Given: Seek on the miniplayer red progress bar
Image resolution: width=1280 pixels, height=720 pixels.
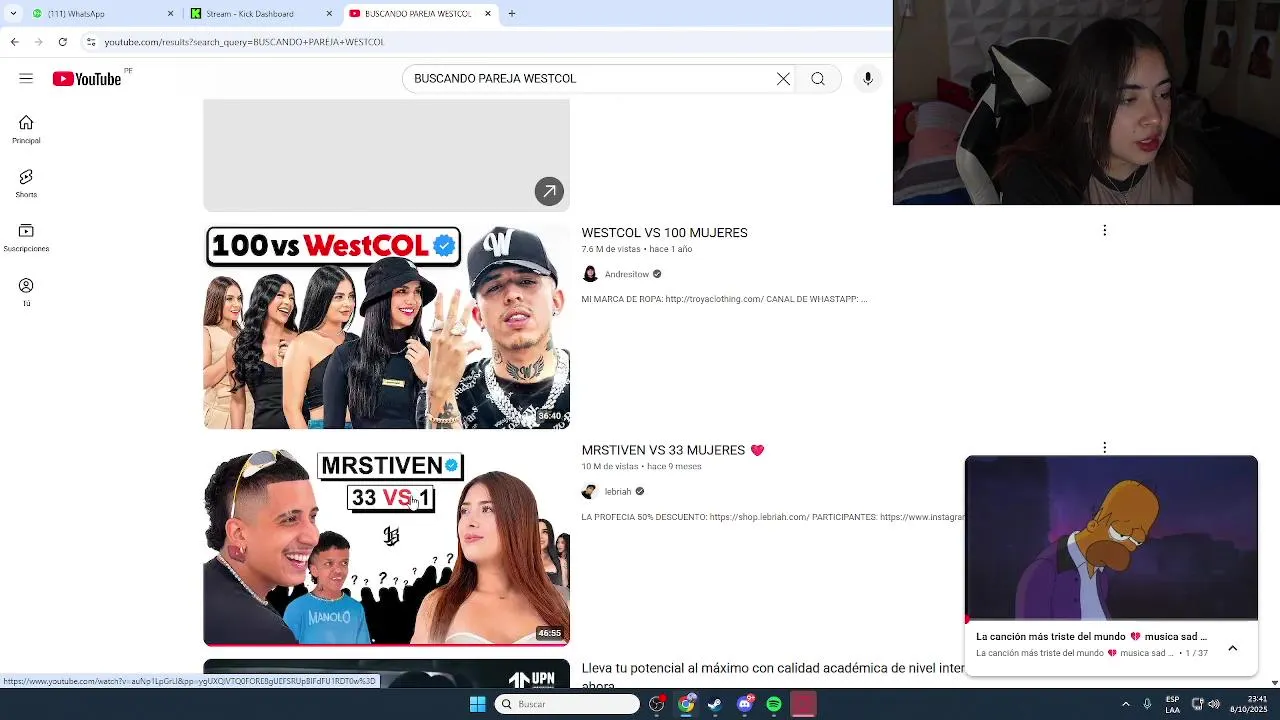Looking at the screenshot, I should point(1111,621).
